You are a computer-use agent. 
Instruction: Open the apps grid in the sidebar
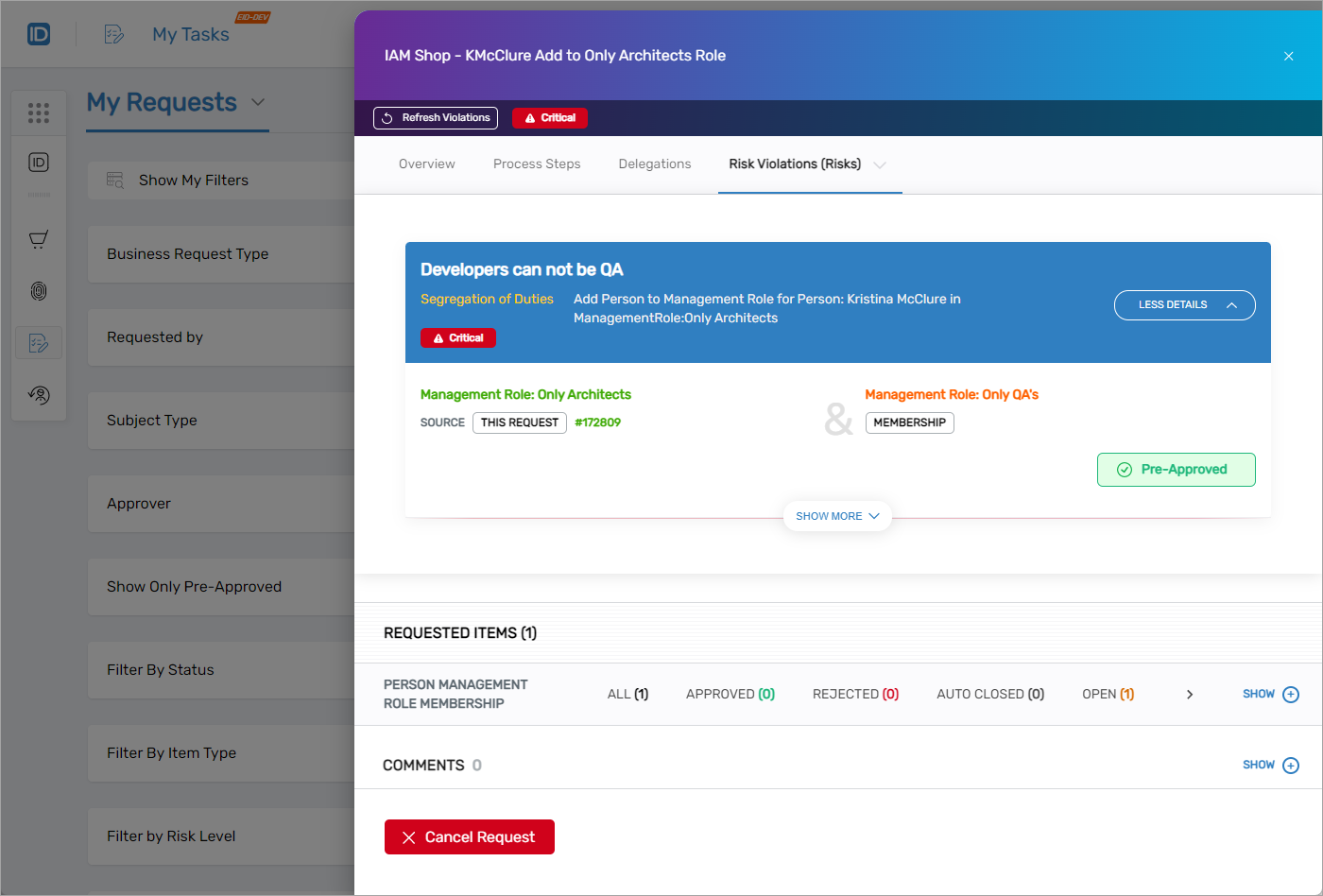[x=39, y=112]
